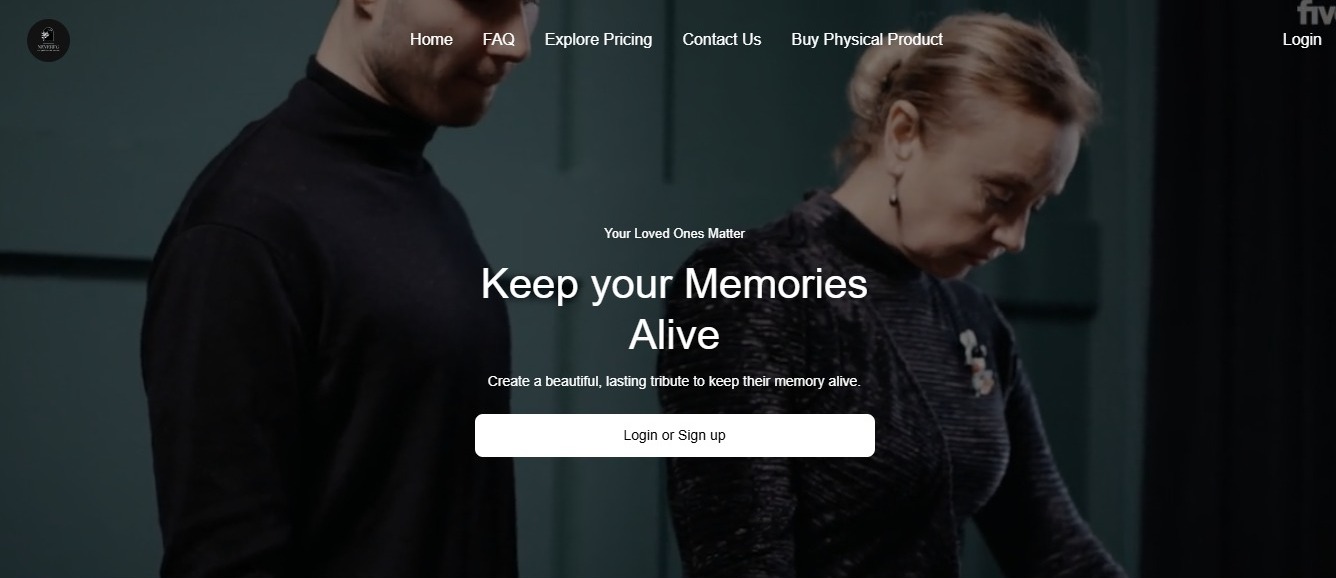
Task: Open the Home navigation link
Action: tap(431, 39)
